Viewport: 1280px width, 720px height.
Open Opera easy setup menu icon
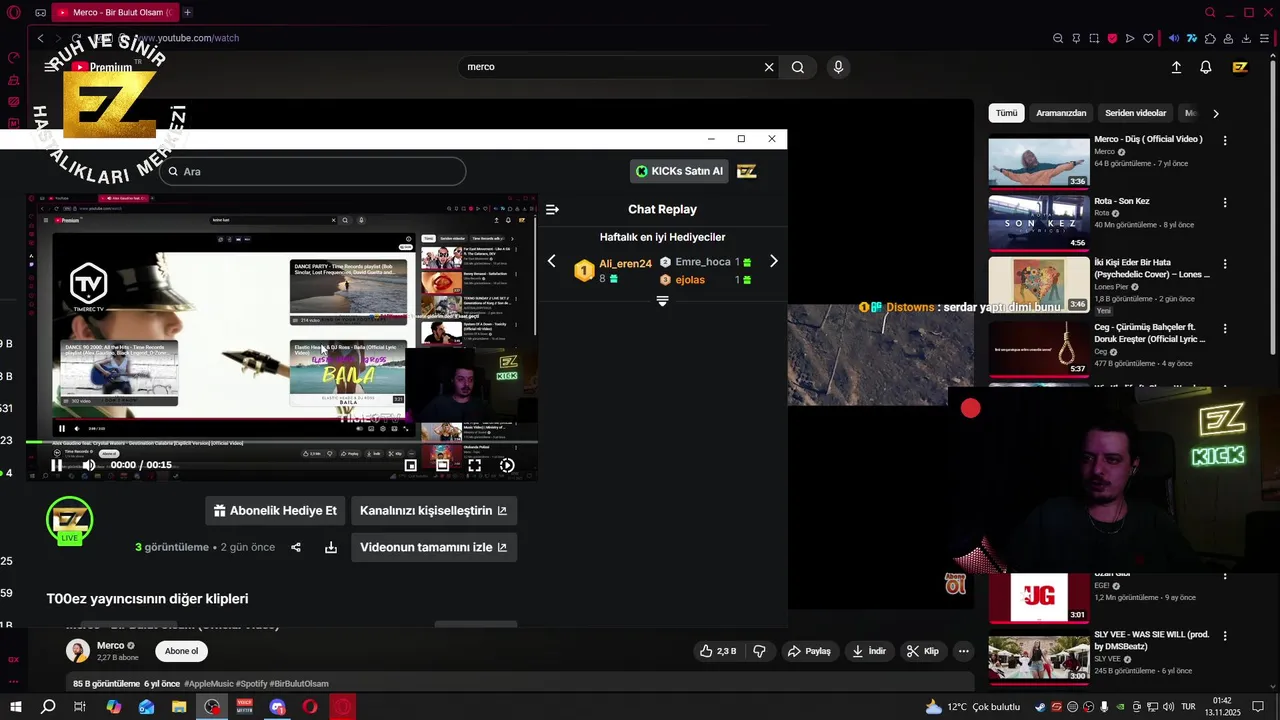[x=1265, y=38]
